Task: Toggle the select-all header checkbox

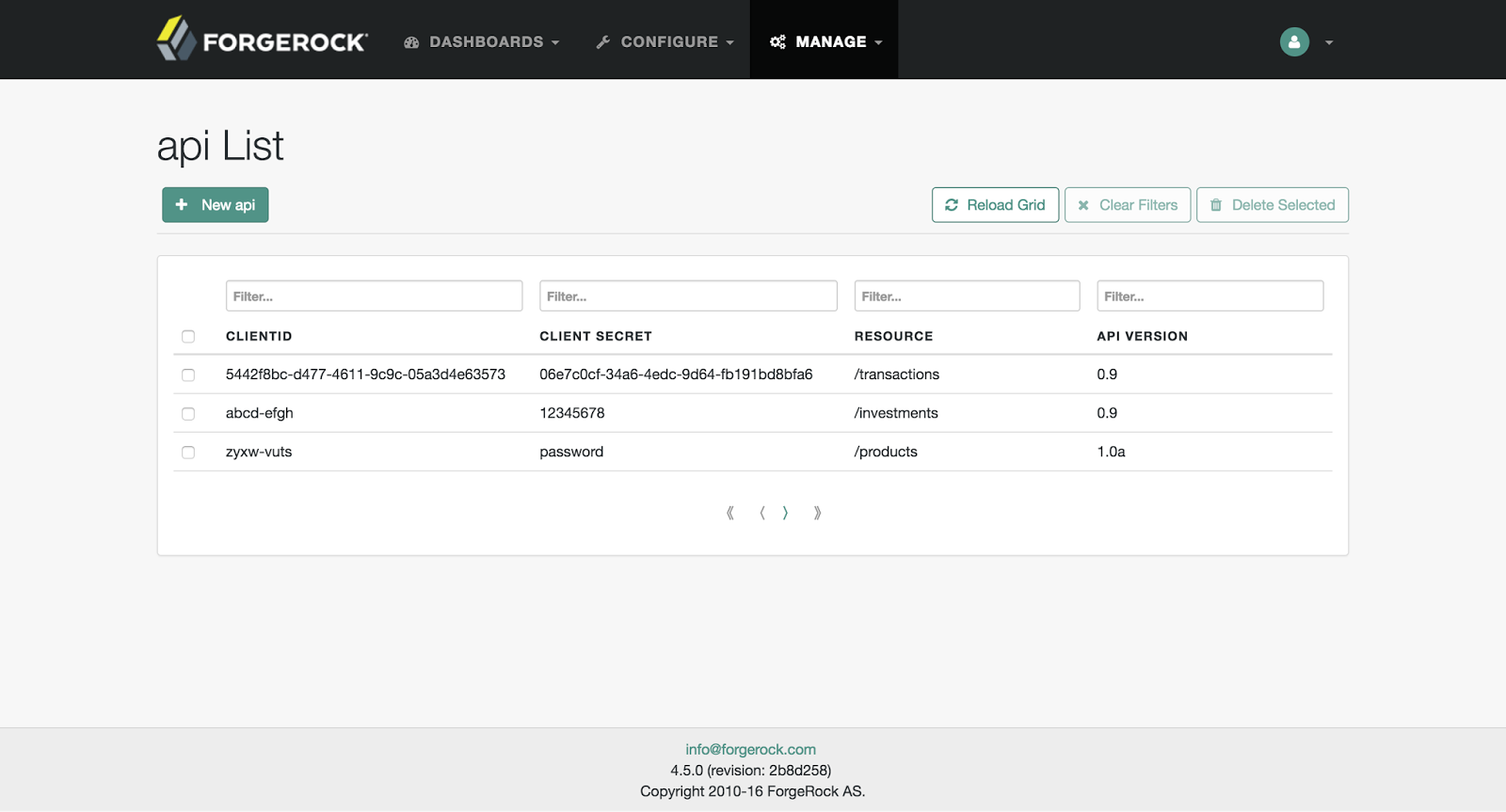Action: click(x=188, y=337)
